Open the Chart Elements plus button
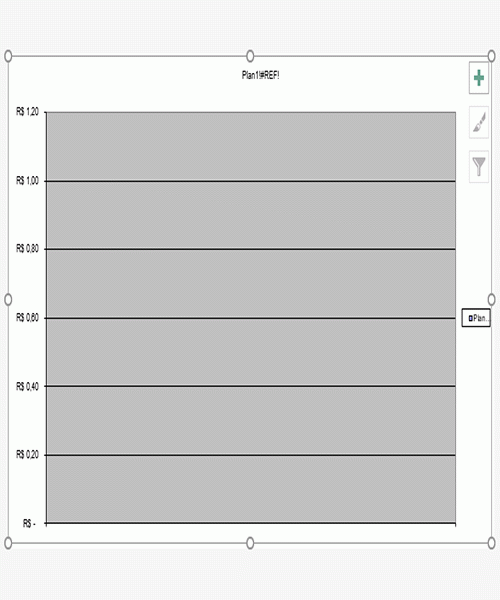The height and width of the screenshot is (600, 500). [479, 78]
